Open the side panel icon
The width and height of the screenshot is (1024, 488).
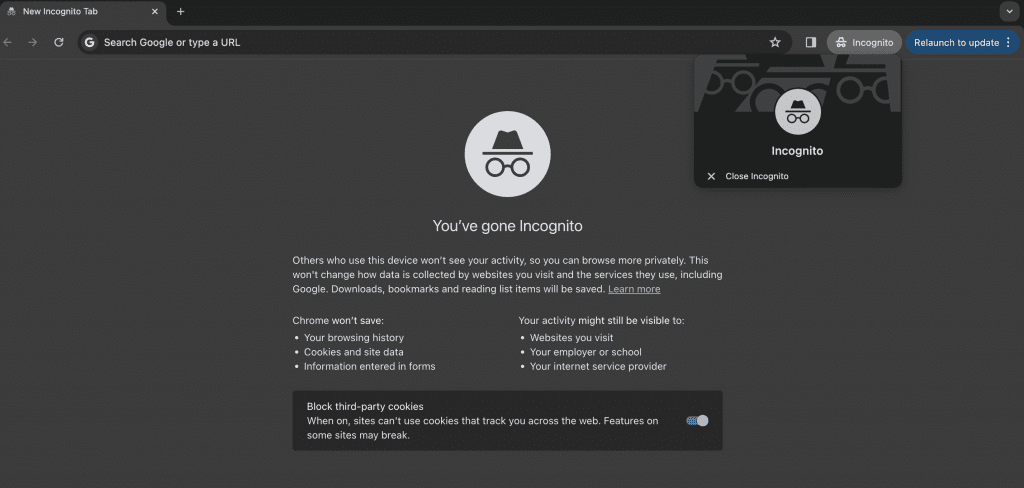(811, 42)
